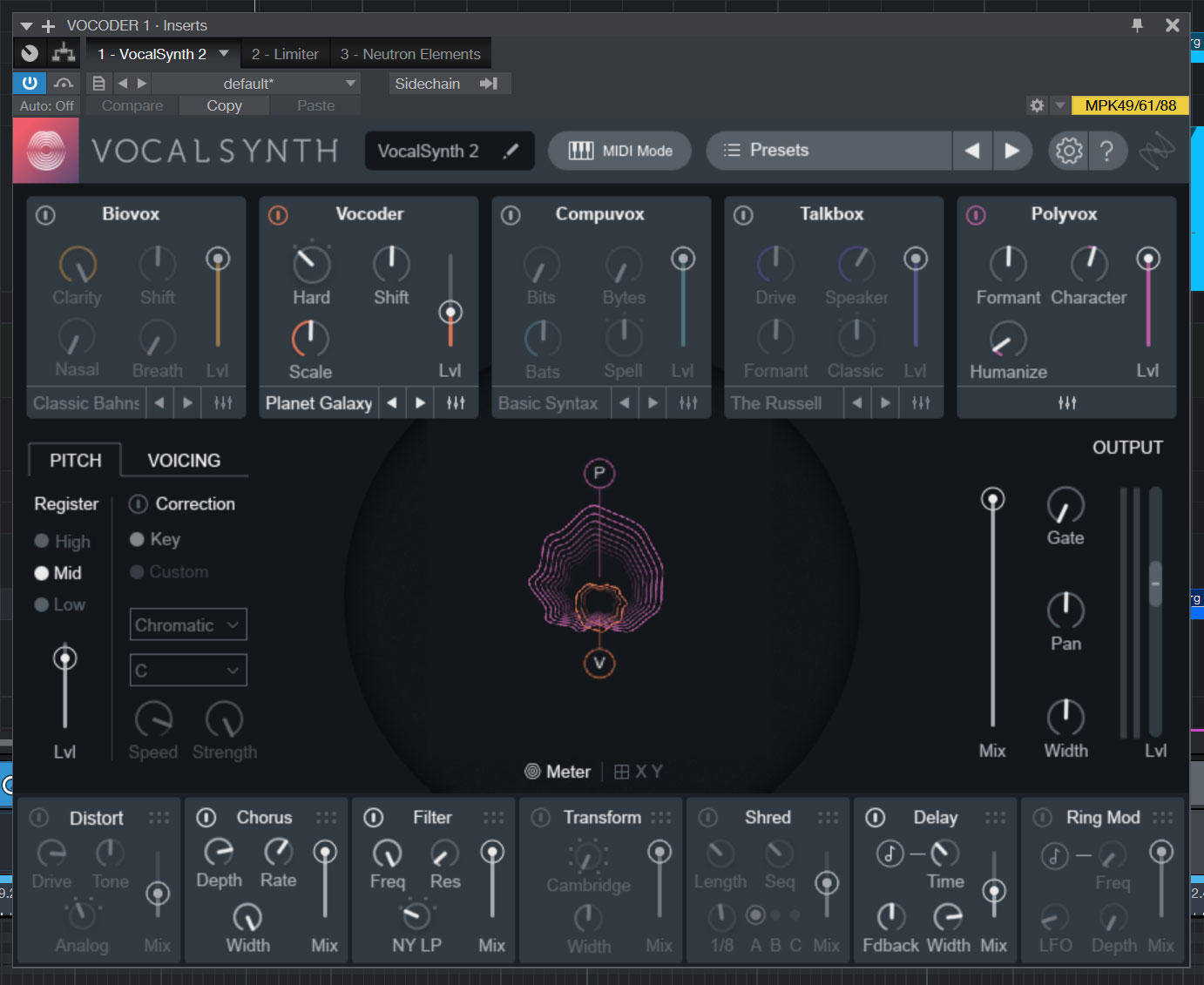The height and width of the screenshot is (985, 1204).
Task: Open Vocoder advanced settings sliders icon
Action: [456, 403]
